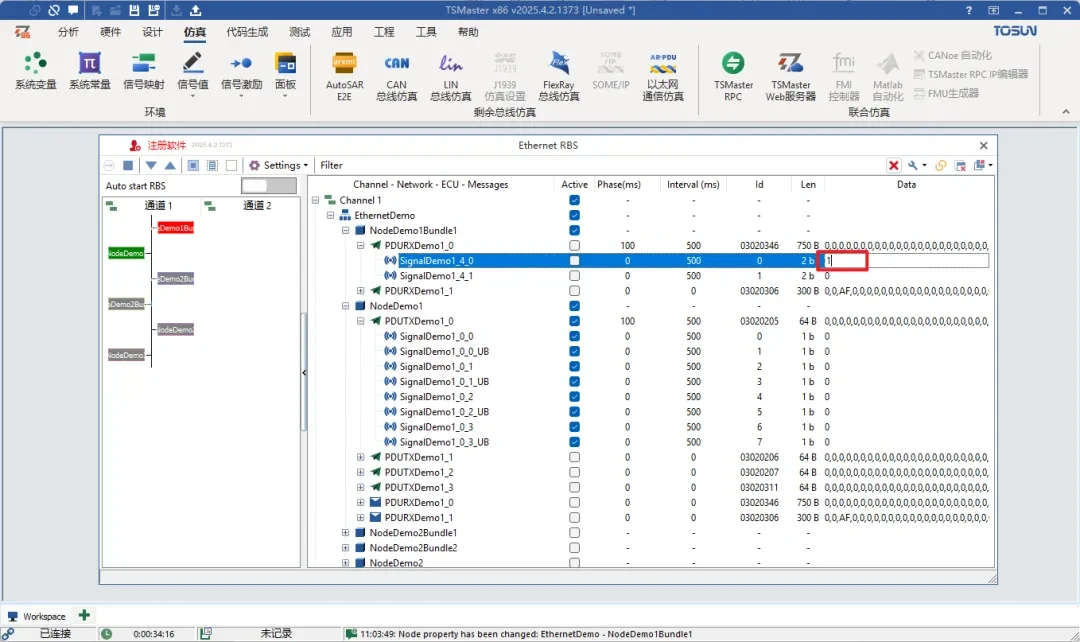1080x642 pixels.
Task: Uncheck Active for SignalDemo1_0_0
Action: (x=574, y=337)
